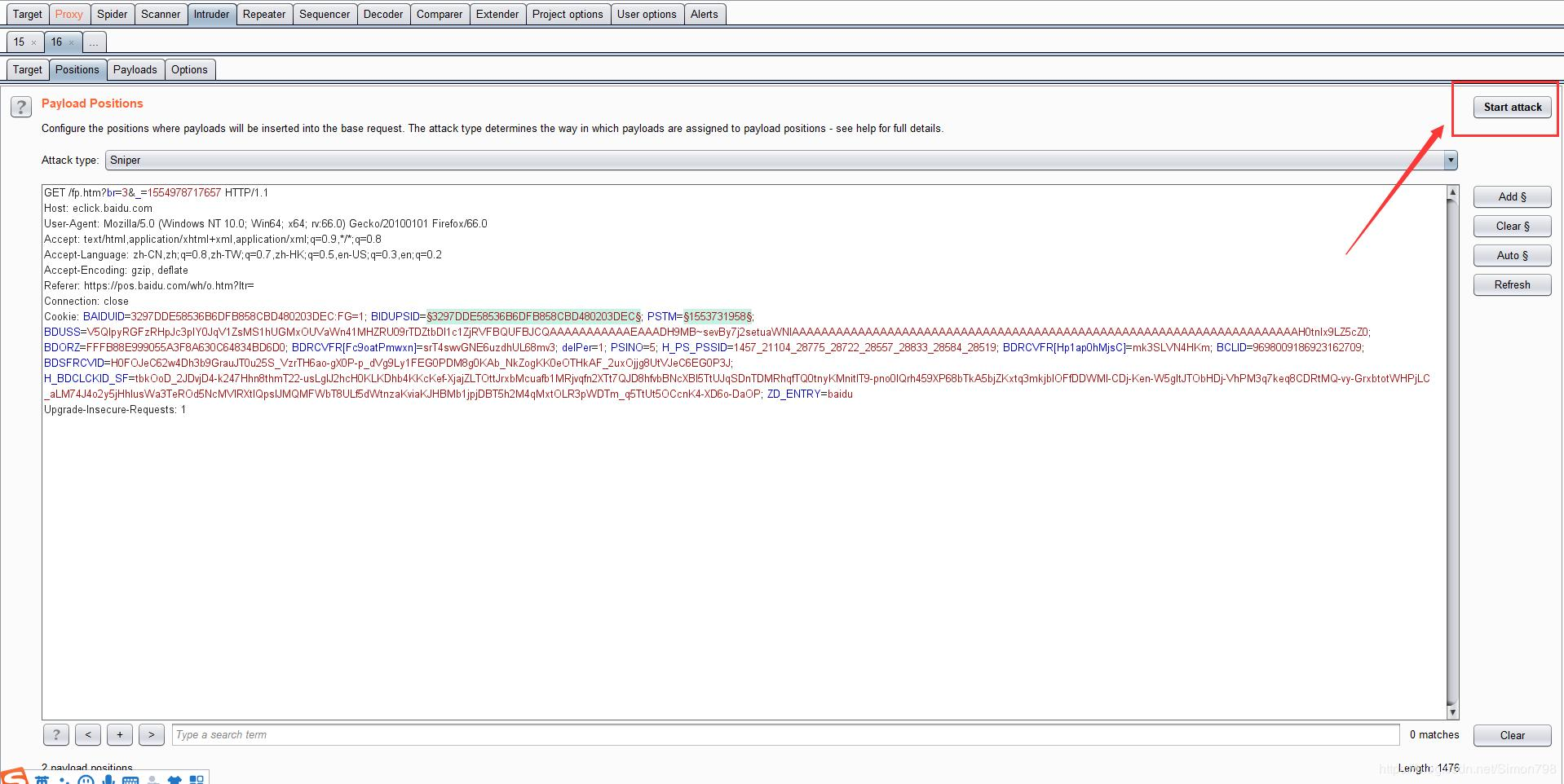This screenshot has height=784, width=1564.
Task: Click the 'Length: 1476' status text
Action: coord(1429,768)
